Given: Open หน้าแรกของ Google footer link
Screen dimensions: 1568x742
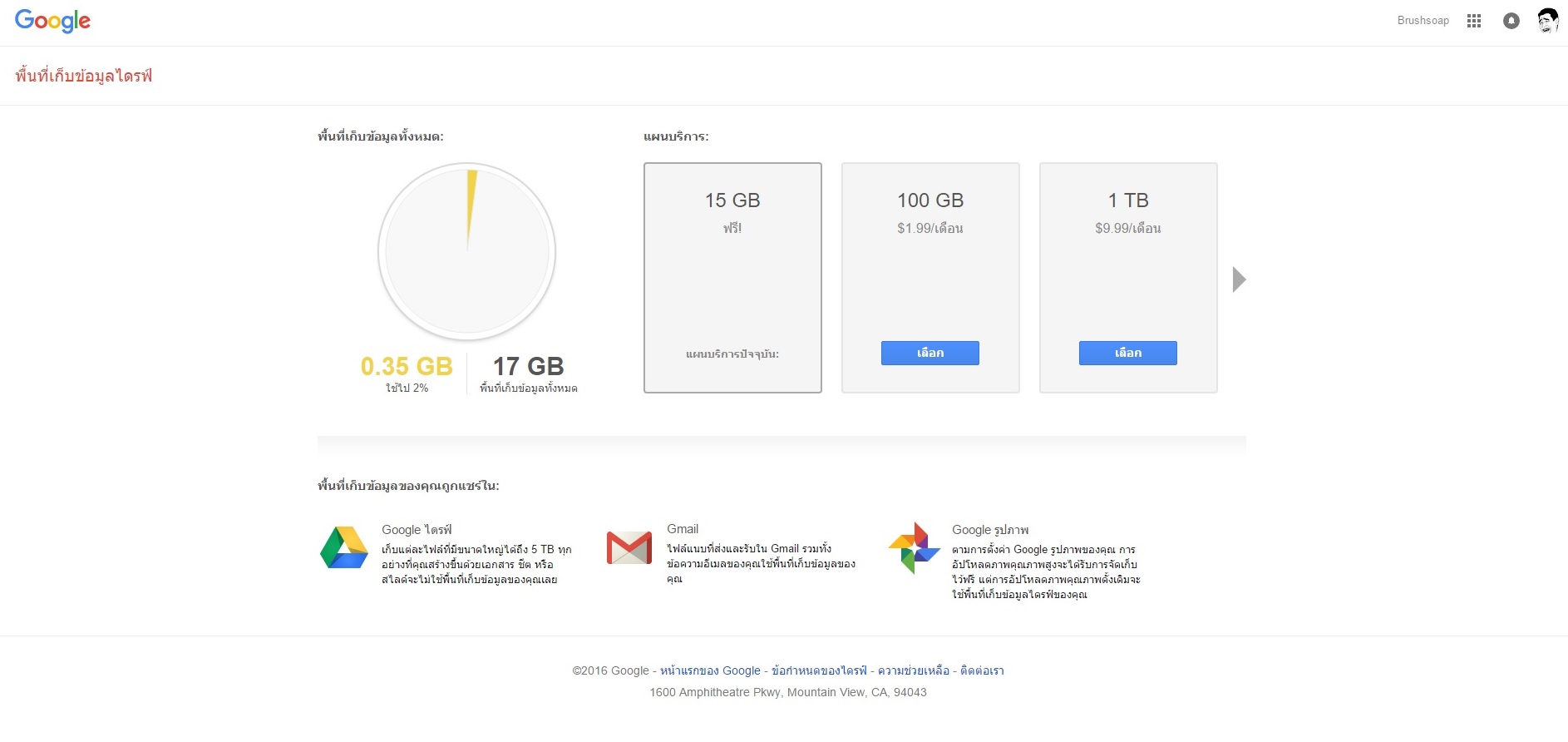Looking at the screenshot, I should click(x=710, y=670).
